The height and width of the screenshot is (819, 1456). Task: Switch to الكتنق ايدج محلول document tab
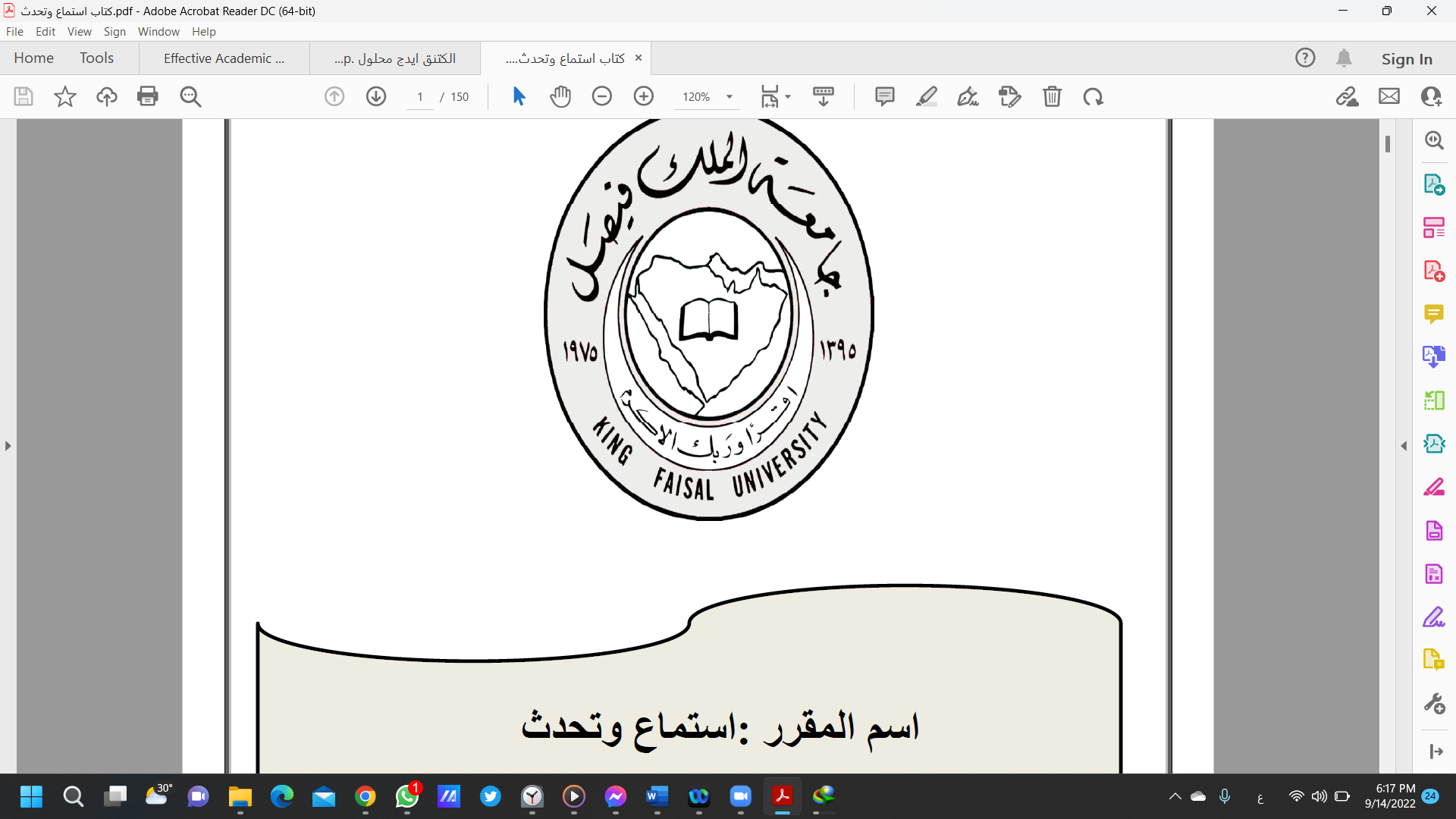pos(395,58)
